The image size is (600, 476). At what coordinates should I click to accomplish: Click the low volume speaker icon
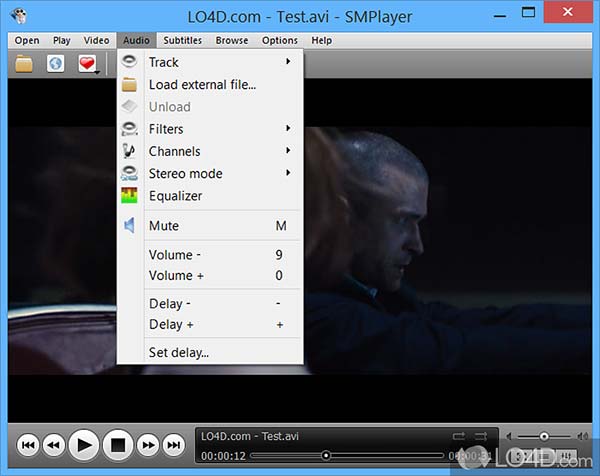[x=509, y=436]
